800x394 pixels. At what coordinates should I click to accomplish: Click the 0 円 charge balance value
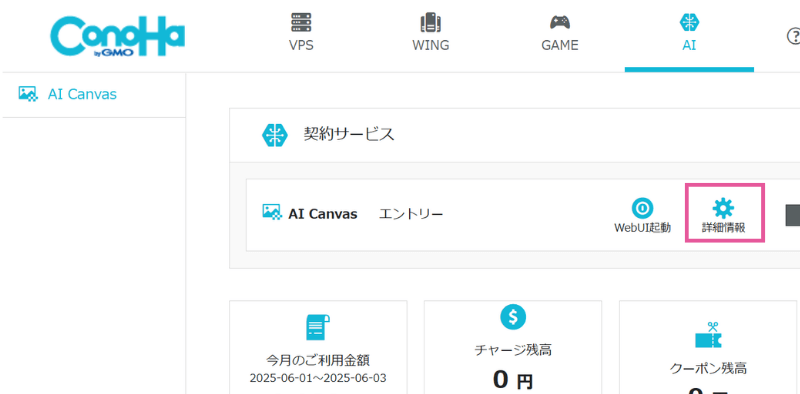click(513, 380)
